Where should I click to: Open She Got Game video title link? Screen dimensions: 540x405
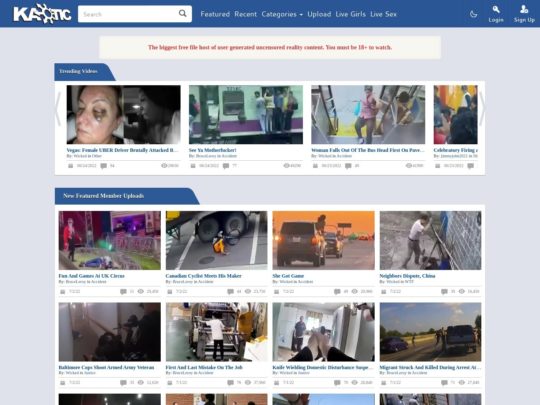[288, 276]
